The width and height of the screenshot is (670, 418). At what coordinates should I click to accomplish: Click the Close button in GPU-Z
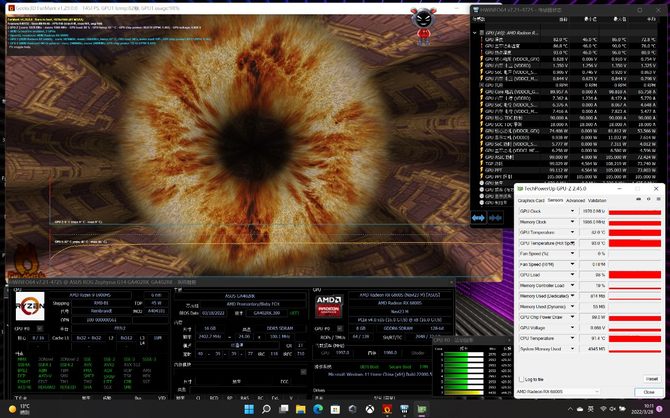pos(650,391)
